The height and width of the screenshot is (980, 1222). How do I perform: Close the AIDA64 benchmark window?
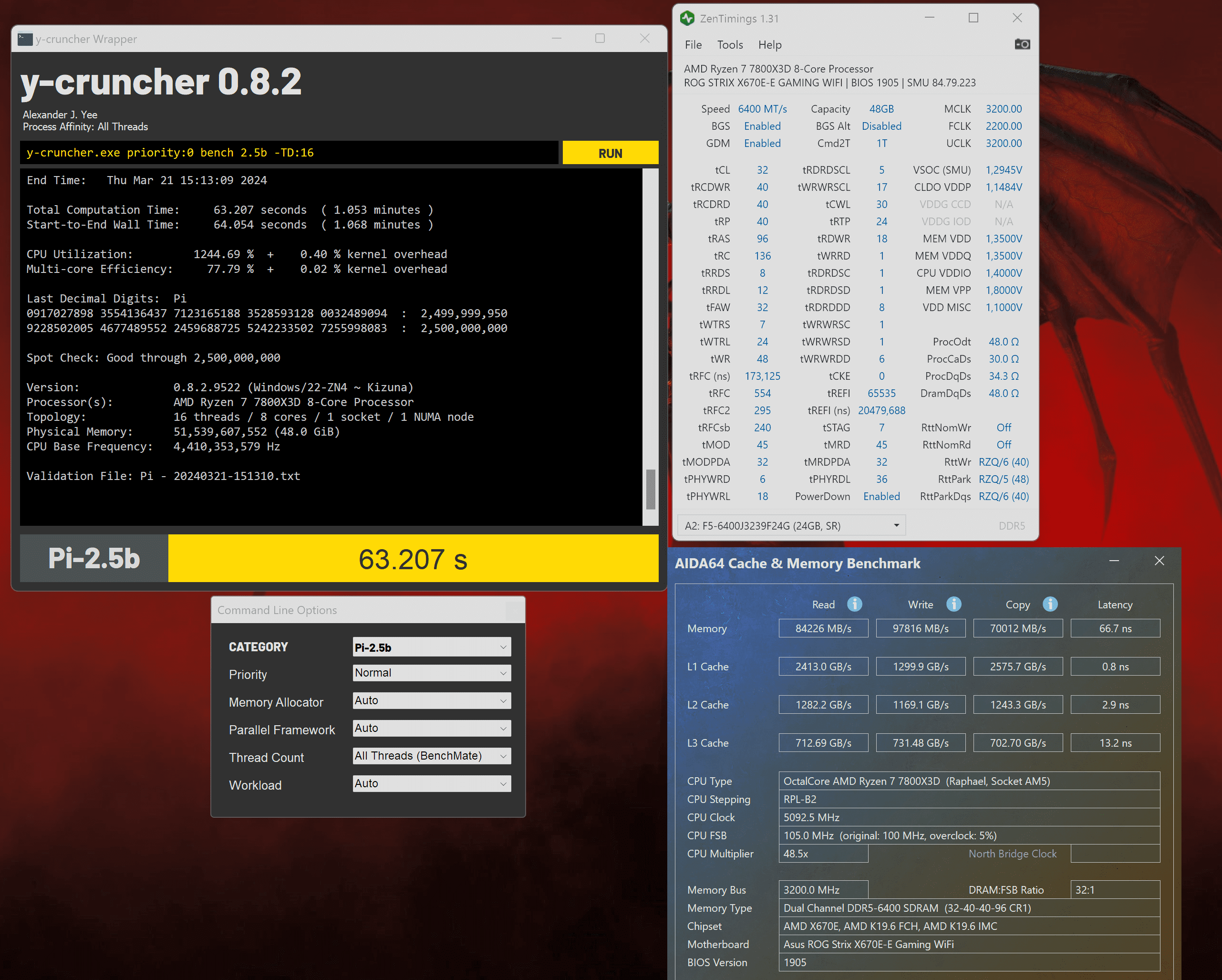coord(1159,561)
